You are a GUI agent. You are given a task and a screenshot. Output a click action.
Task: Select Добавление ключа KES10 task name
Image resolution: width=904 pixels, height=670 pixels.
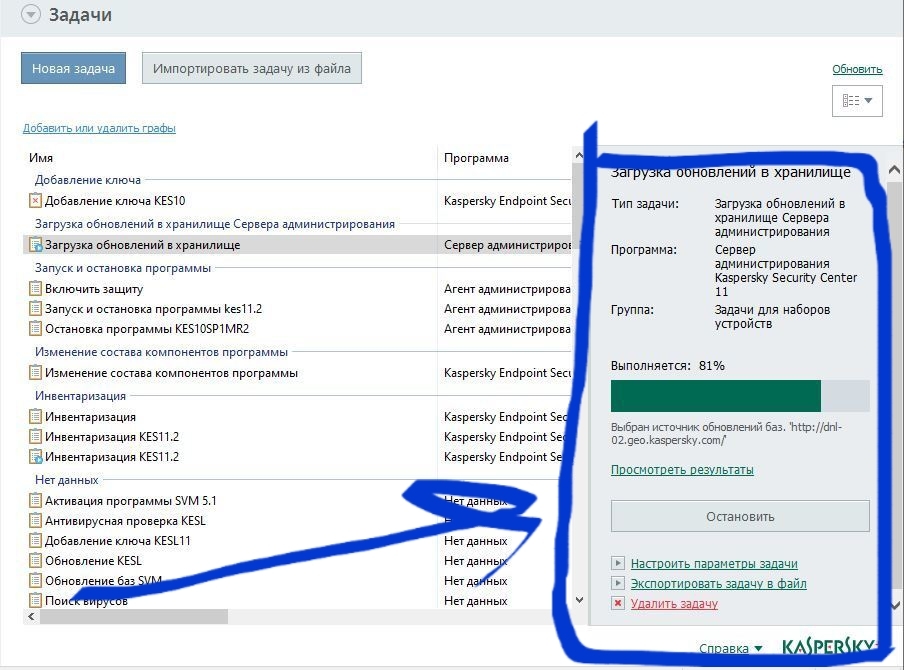pos(115,201)
